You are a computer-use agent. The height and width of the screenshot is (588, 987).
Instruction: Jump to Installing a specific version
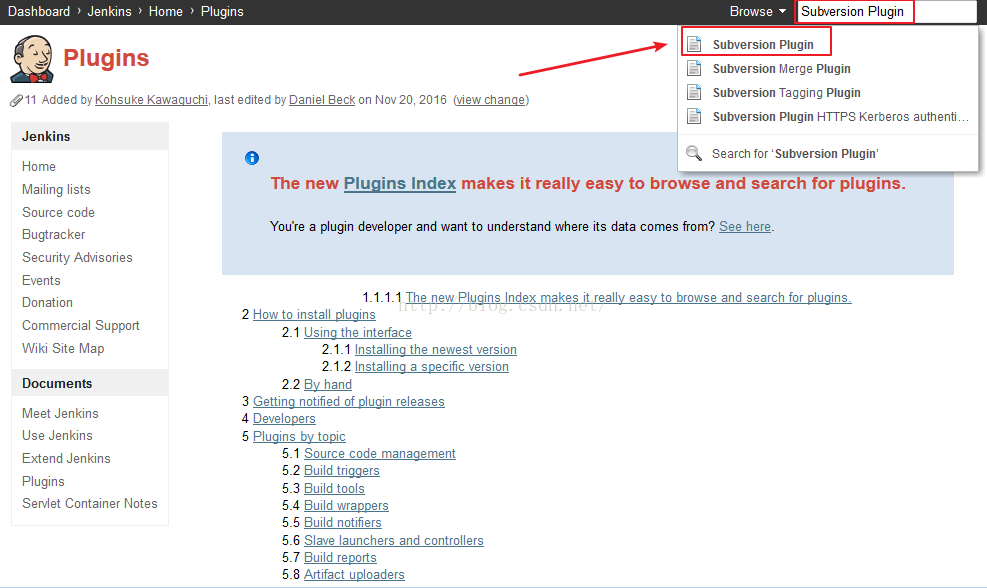pos(432,366)
